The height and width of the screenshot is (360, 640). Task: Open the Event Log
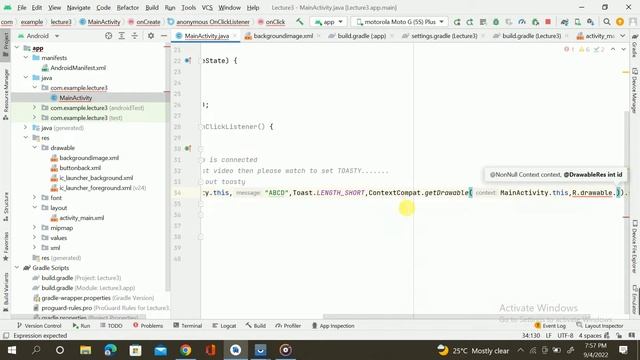click(550, 326)
